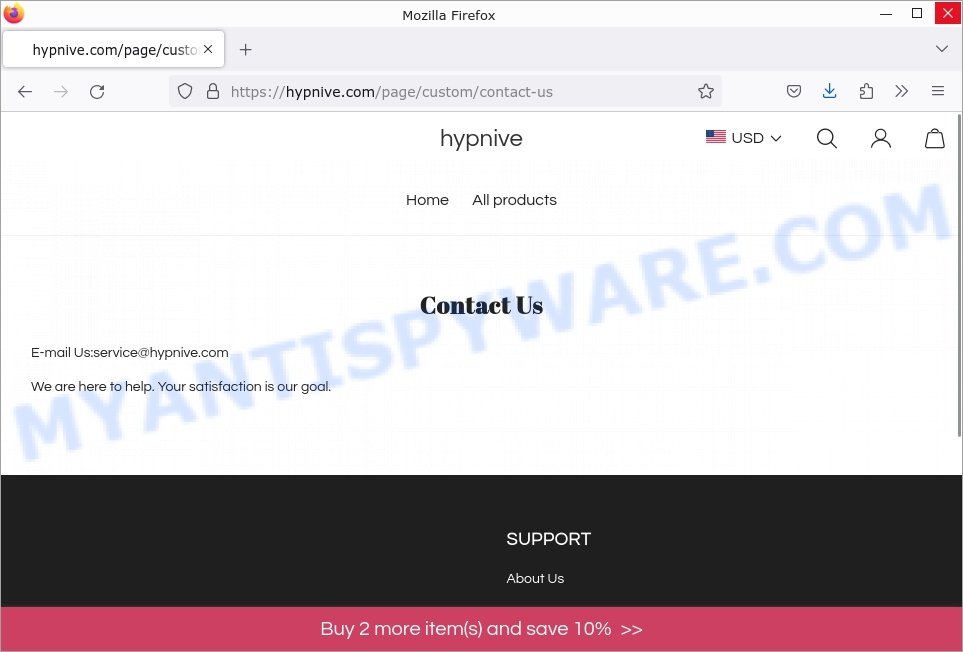This screenshot has width=963, height=652.
Task: Reload the current page
Action: pos(97,92)
